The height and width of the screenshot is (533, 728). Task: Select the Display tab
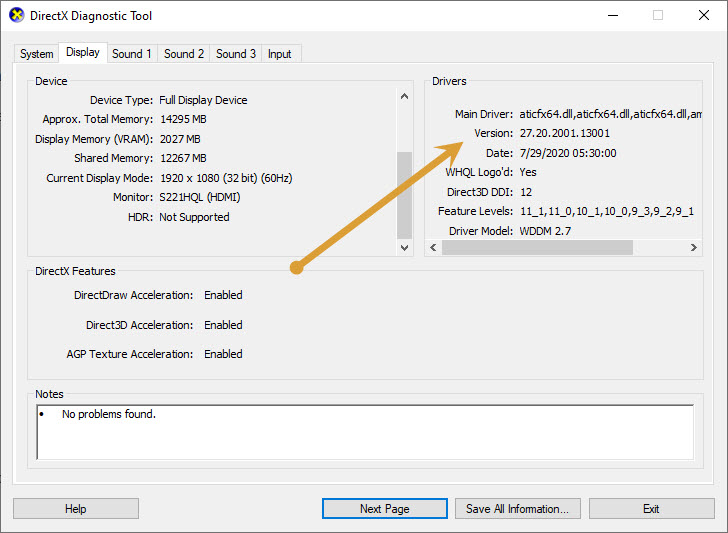(x=83, y=52)
